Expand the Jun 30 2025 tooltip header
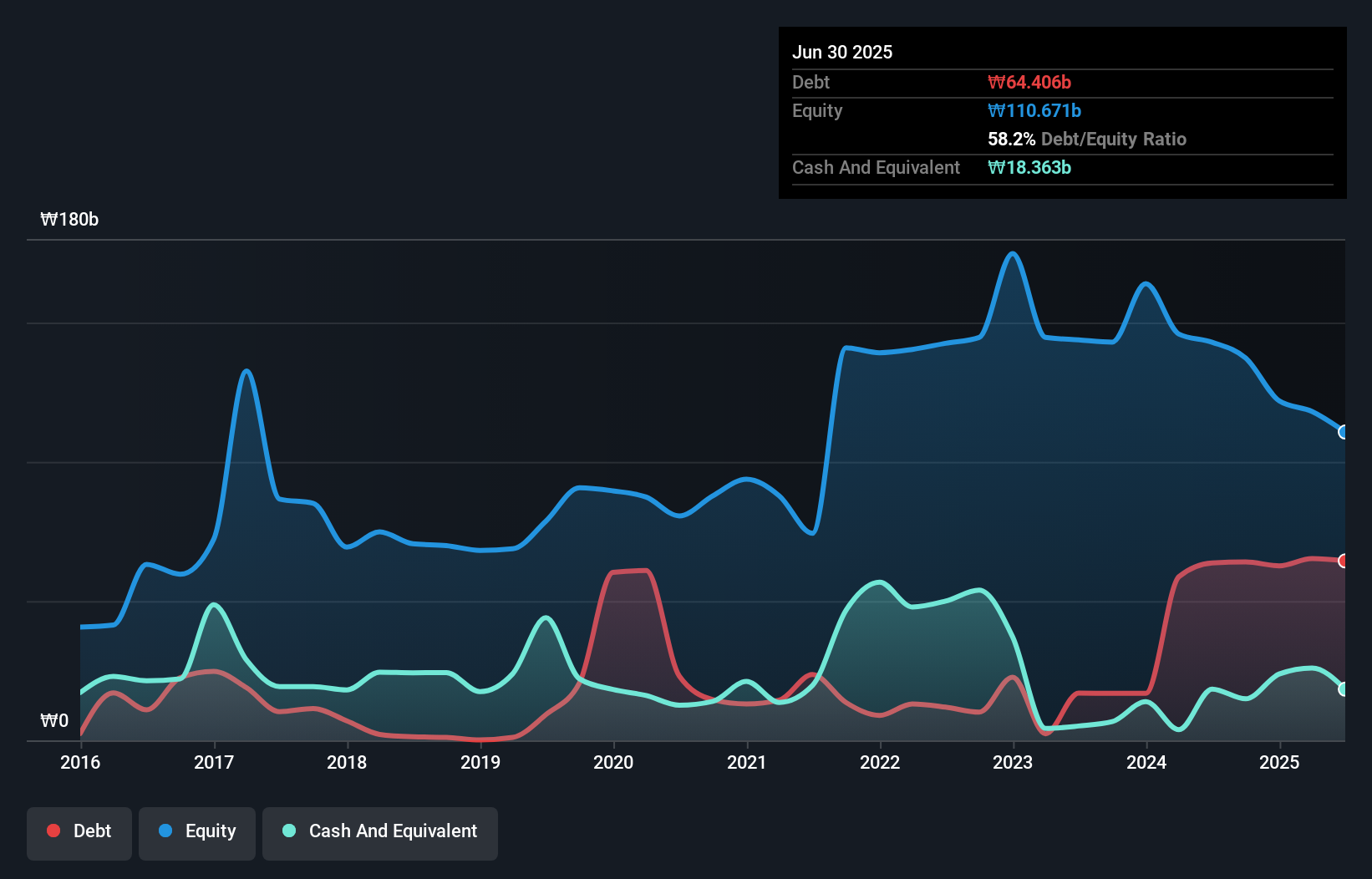 (842, 52)
